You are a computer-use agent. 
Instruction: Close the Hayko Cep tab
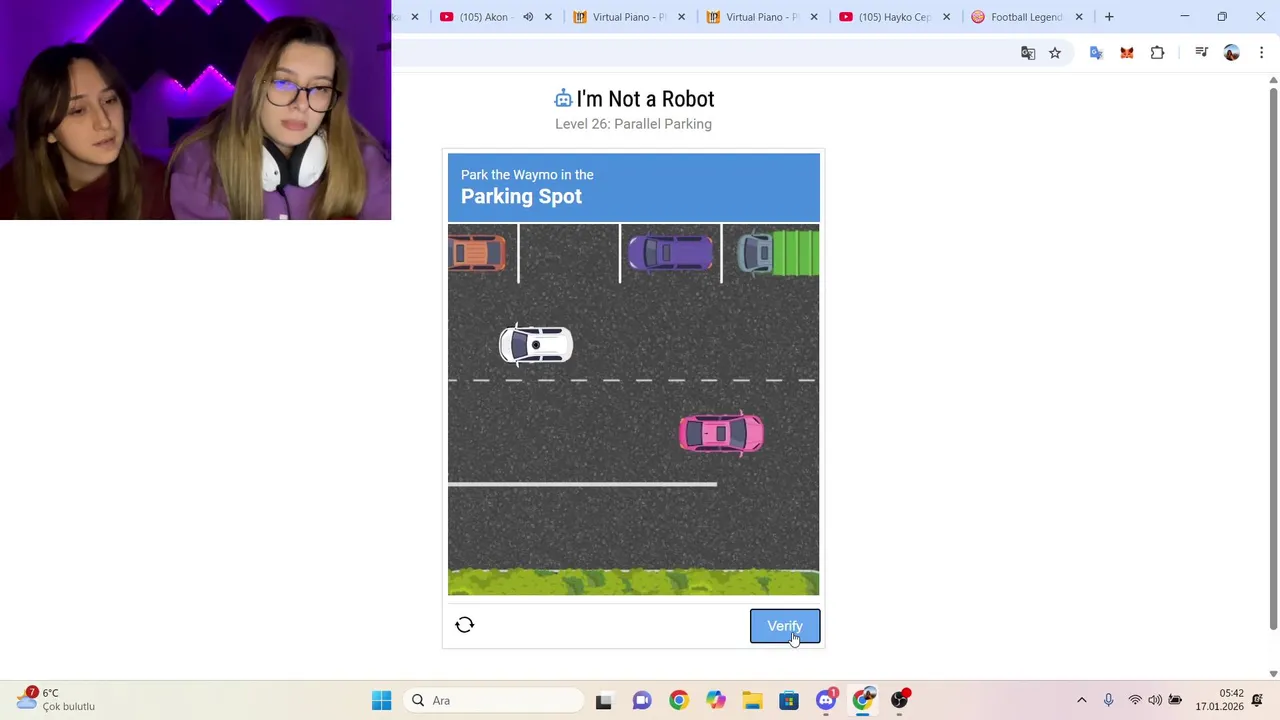pos(946,17)
